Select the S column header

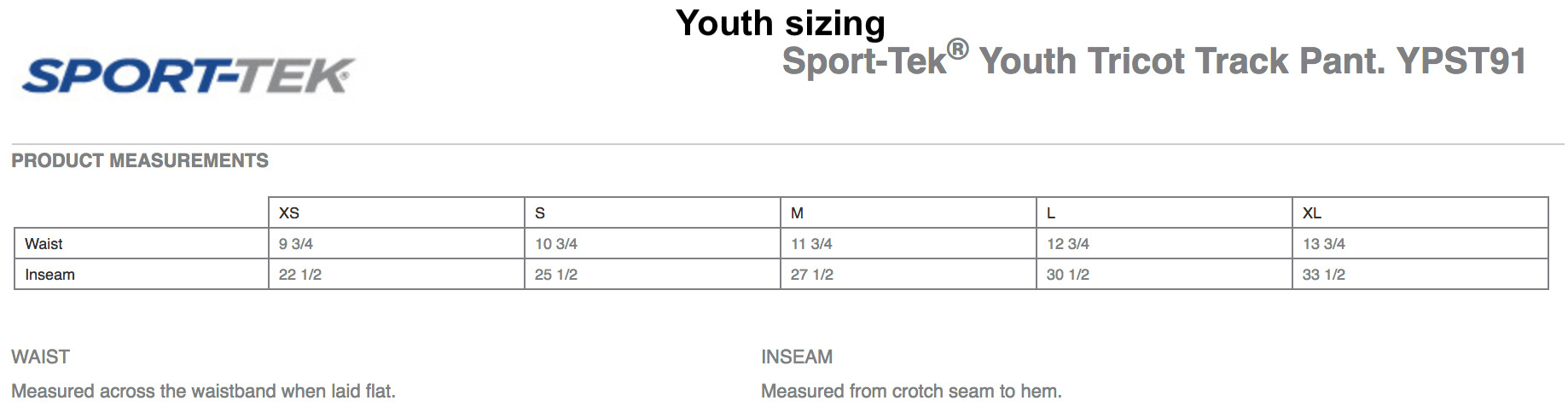540,213
